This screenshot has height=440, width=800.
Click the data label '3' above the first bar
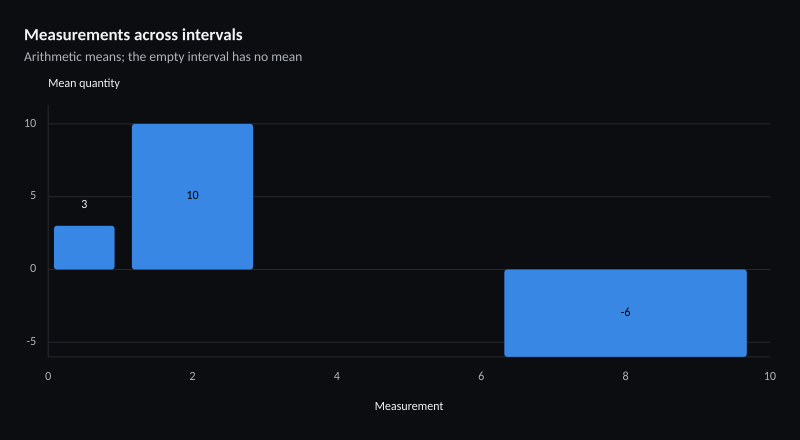point(84,204)
